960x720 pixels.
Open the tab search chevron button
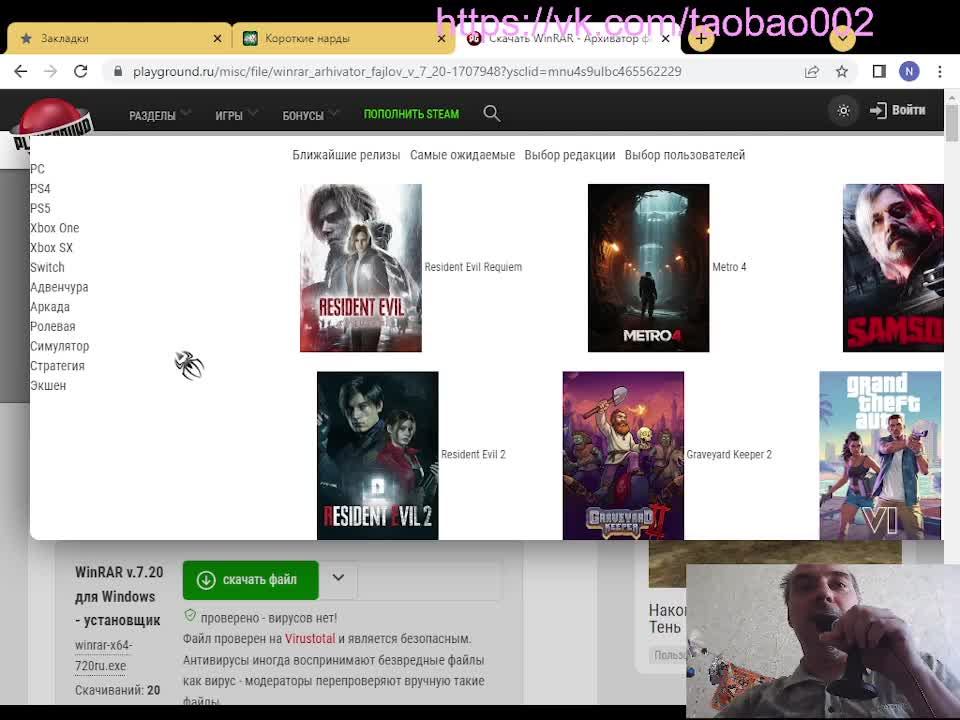pos(842,39)
